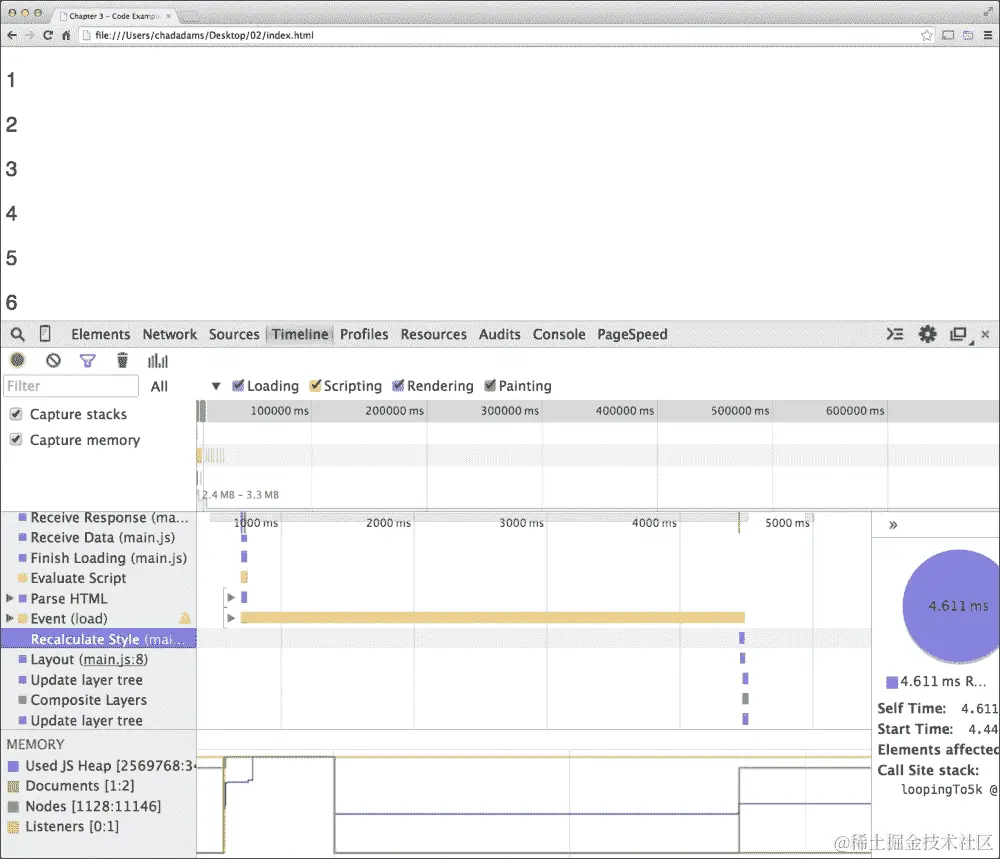This screenshot has height=859, width=1000.
Task: Open the Sources tab
Action: tap(234, 334)
